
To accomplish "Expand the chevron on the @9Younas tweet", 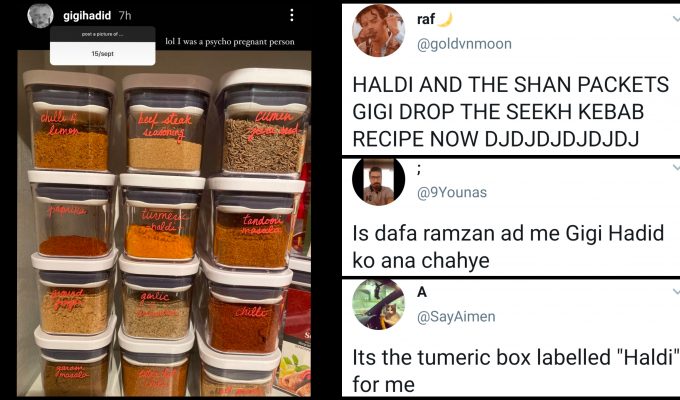I will 676,167.
